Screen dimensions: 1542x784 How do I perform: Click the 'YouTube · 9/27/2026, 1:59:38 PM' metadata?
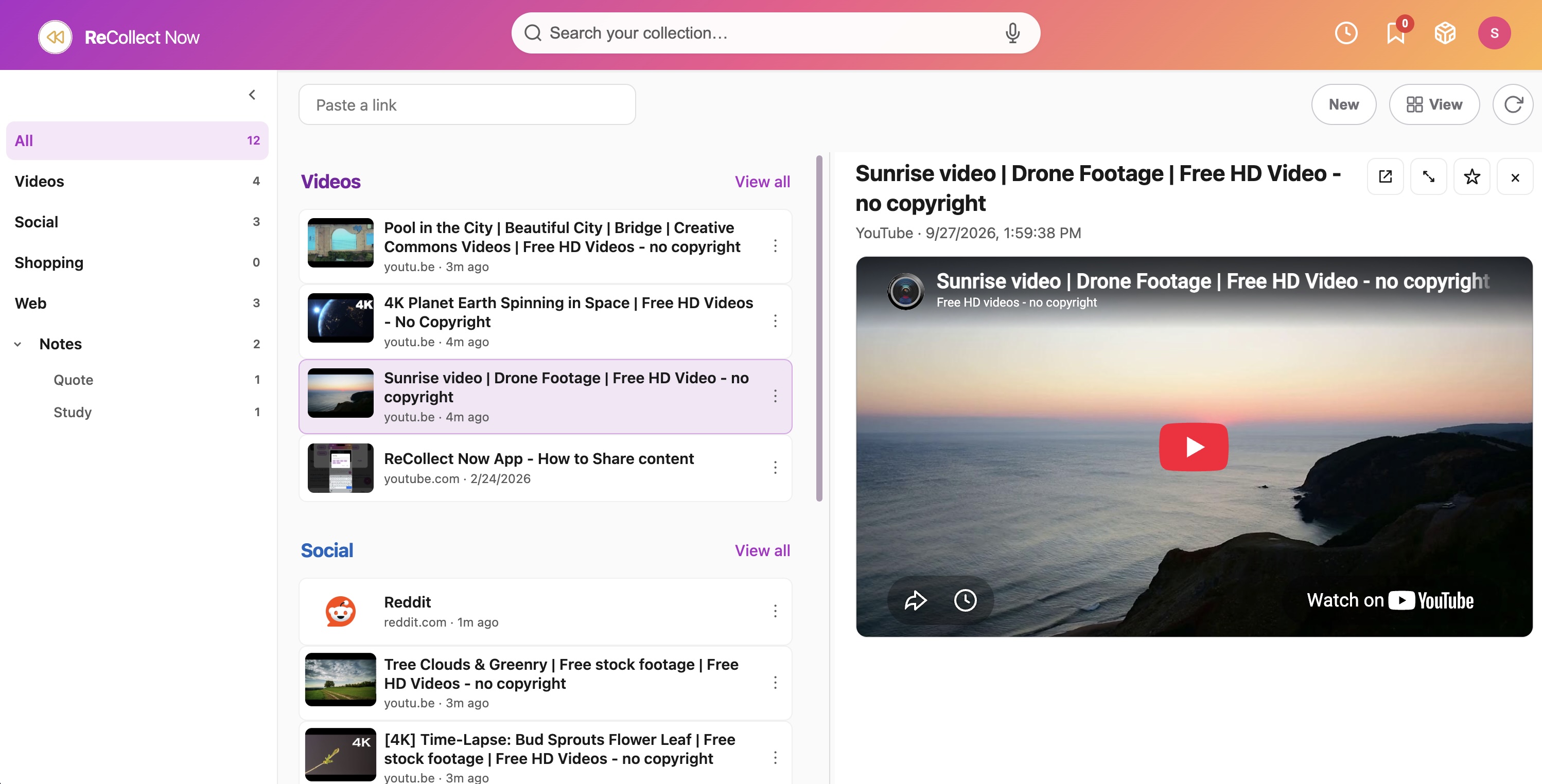[x=968, y=234]
